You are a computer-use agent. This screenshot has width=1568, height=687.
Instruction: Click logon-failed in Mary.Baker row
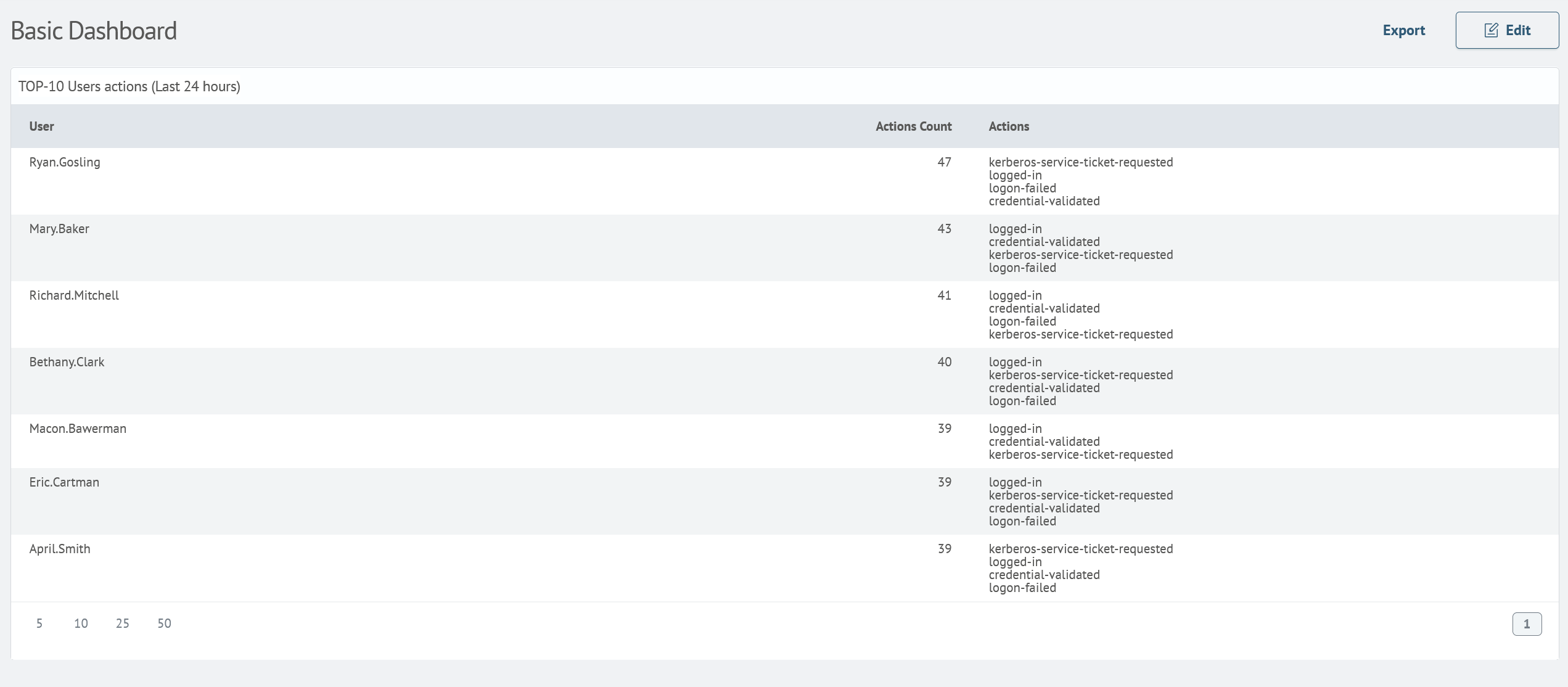coord(1022,268)
